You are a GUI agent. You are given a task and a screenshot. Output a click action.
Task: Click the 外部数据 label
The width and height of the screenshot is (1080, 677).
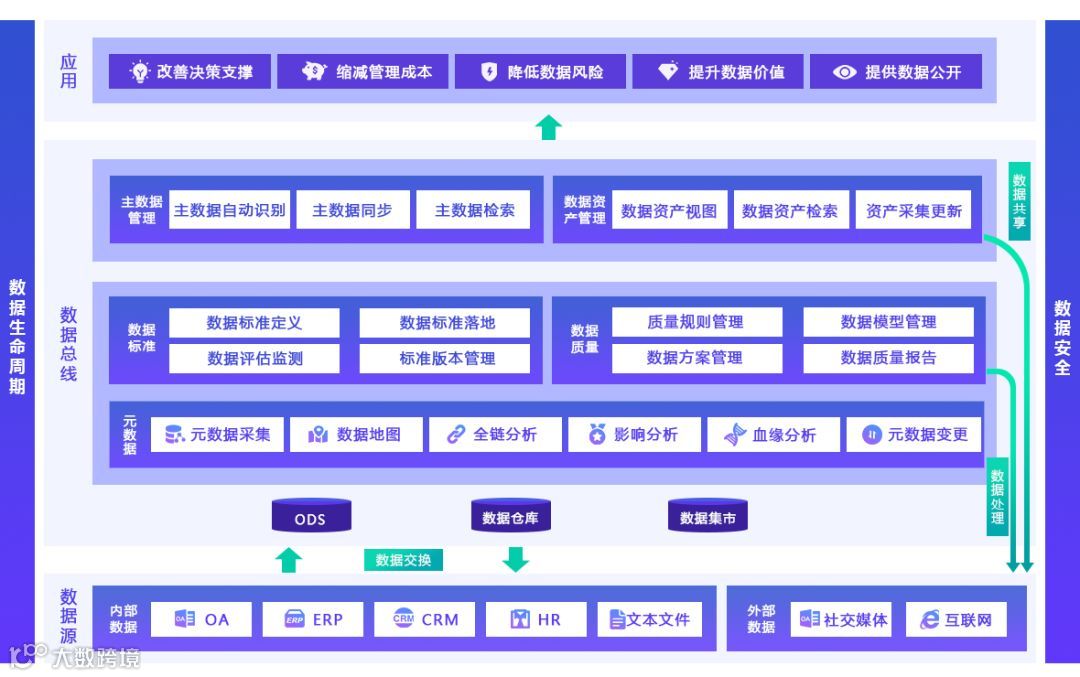761,618
